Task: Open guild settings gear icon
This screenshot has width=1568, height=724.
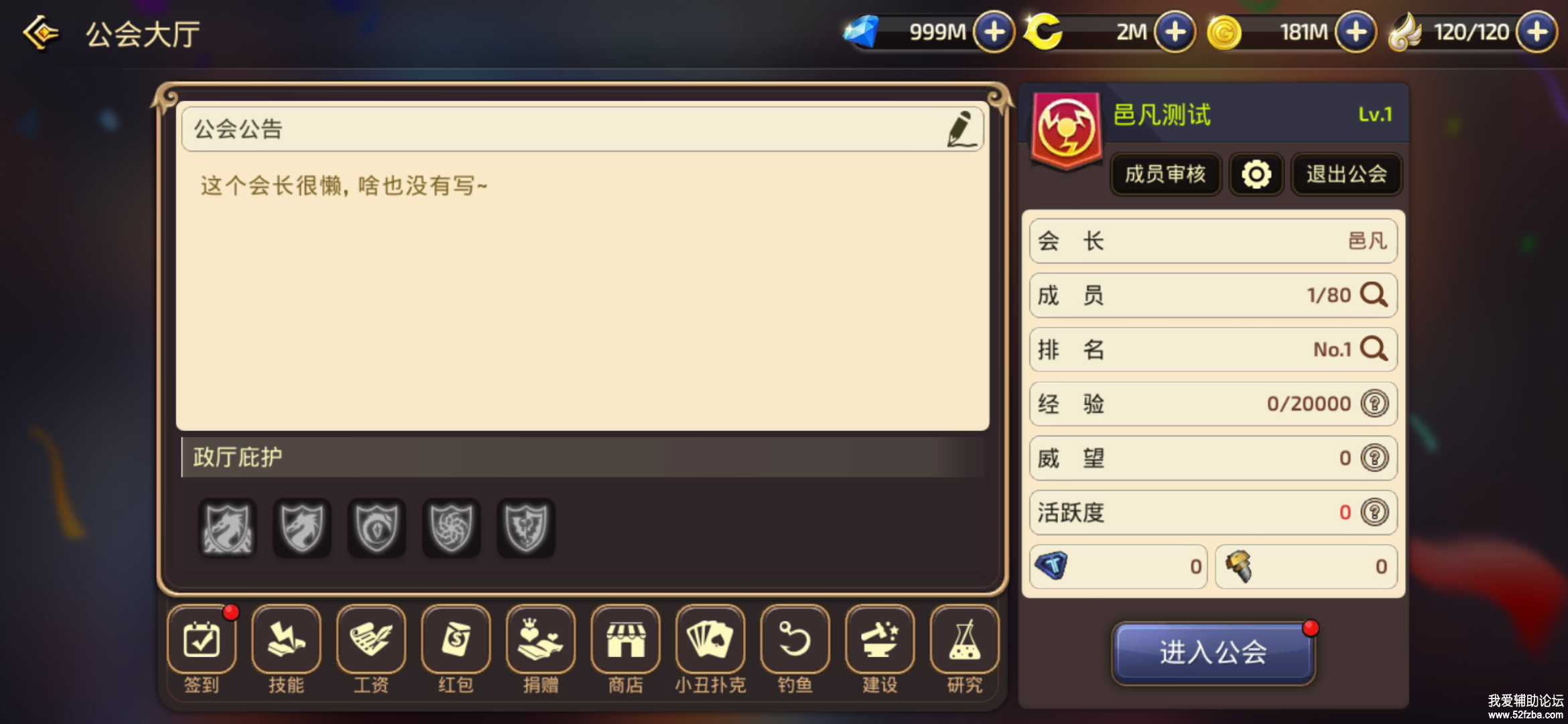Action: pos(1256,174)
